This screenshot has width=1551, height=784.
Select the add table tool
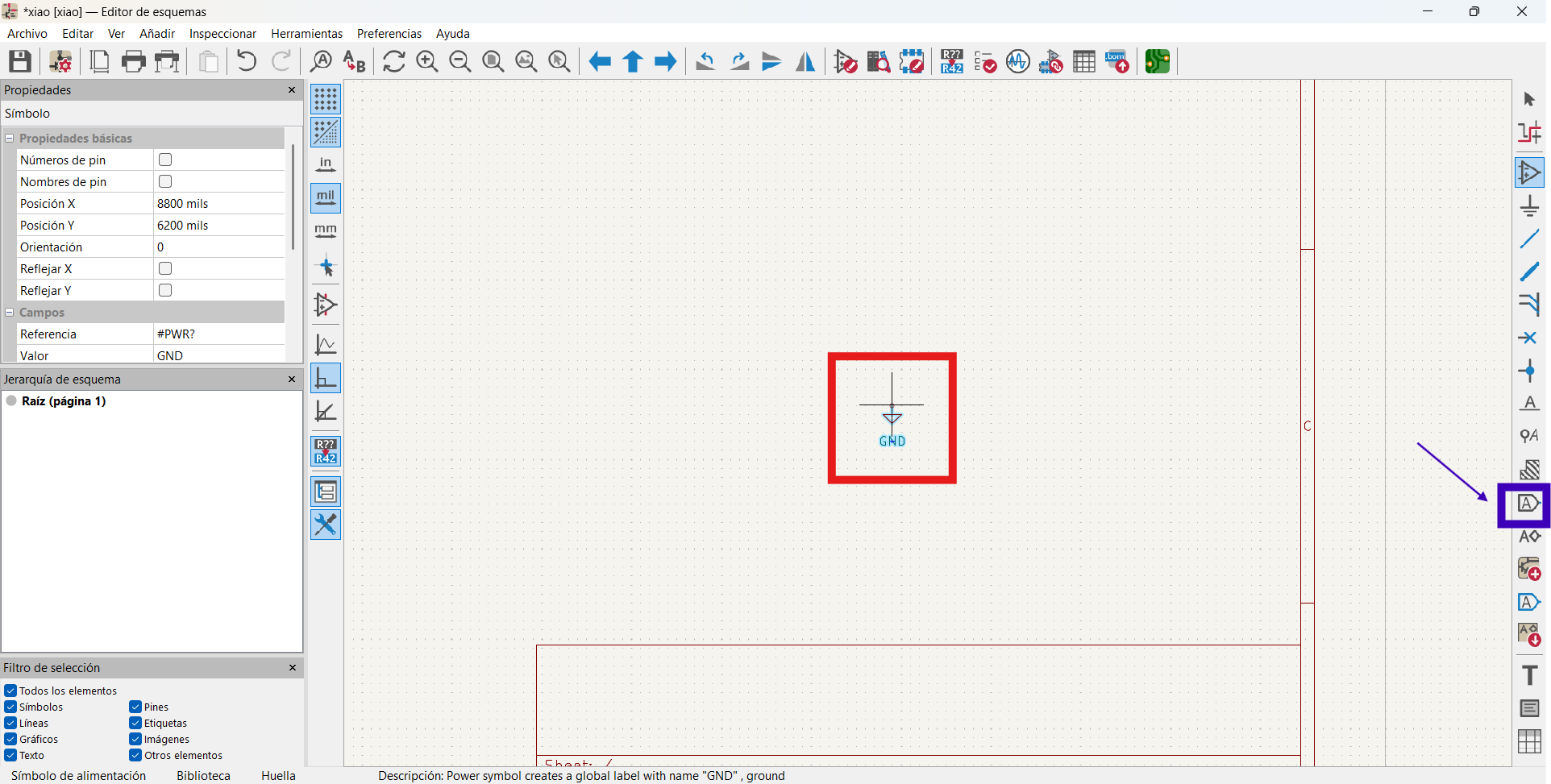click(x=1529, y=741)
